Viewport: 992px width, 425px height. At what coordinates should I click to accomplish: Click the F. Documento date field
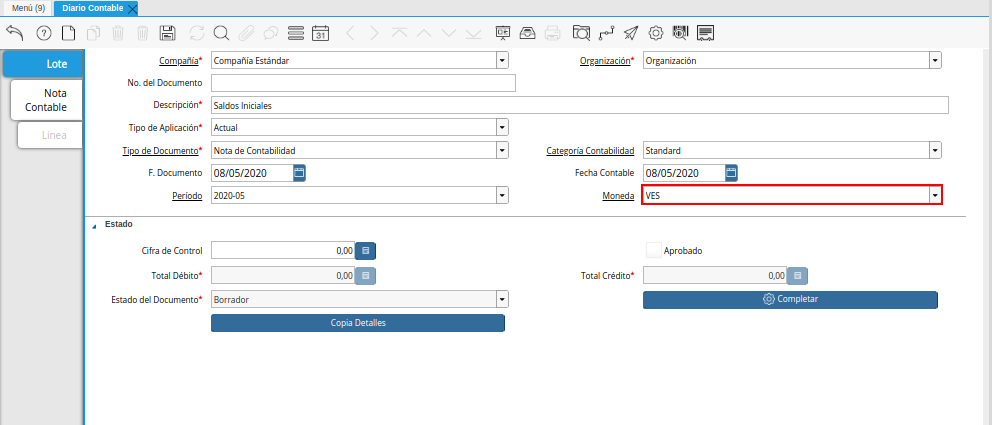pos(252,173)
